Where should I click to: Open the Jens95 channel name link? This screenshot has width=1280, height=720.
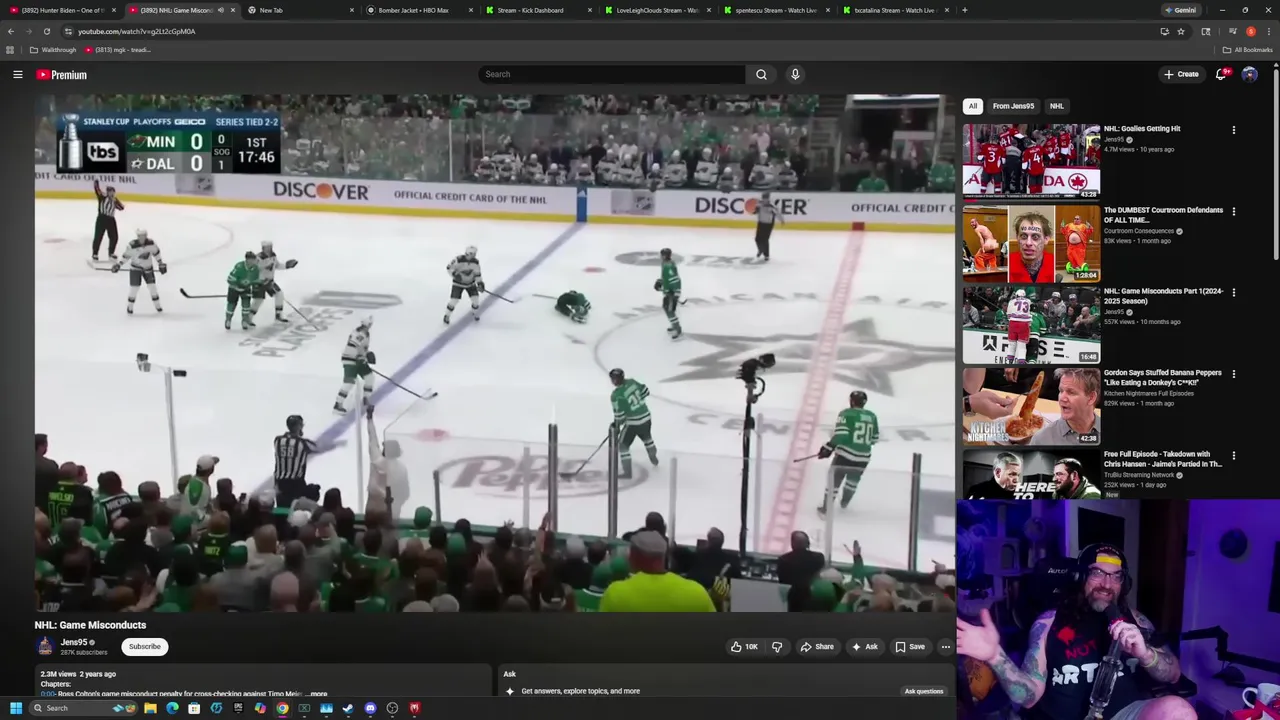pyautogui.click(x=74, y=642)
